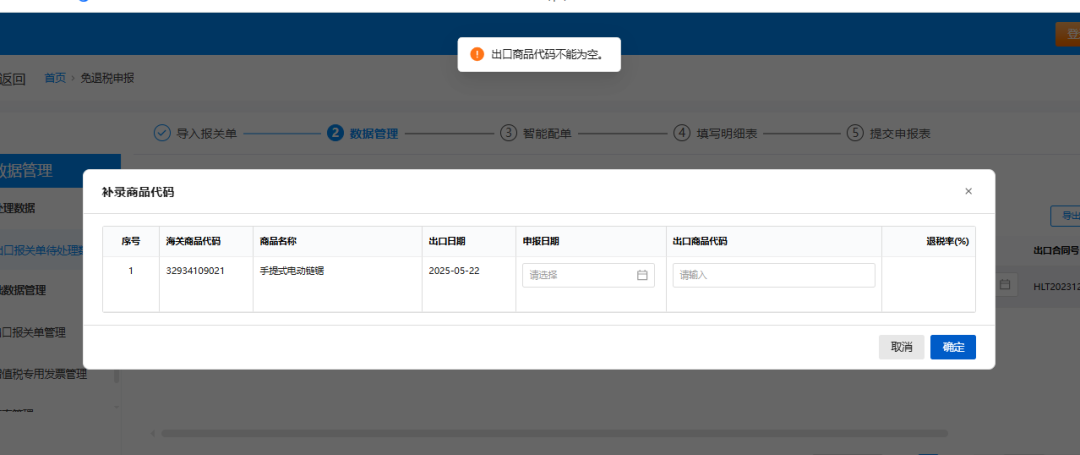Viewport: 1080px width, 455px height.
Task: Focus the 出口商品代码 input field
Action: [x=773, y=275]
